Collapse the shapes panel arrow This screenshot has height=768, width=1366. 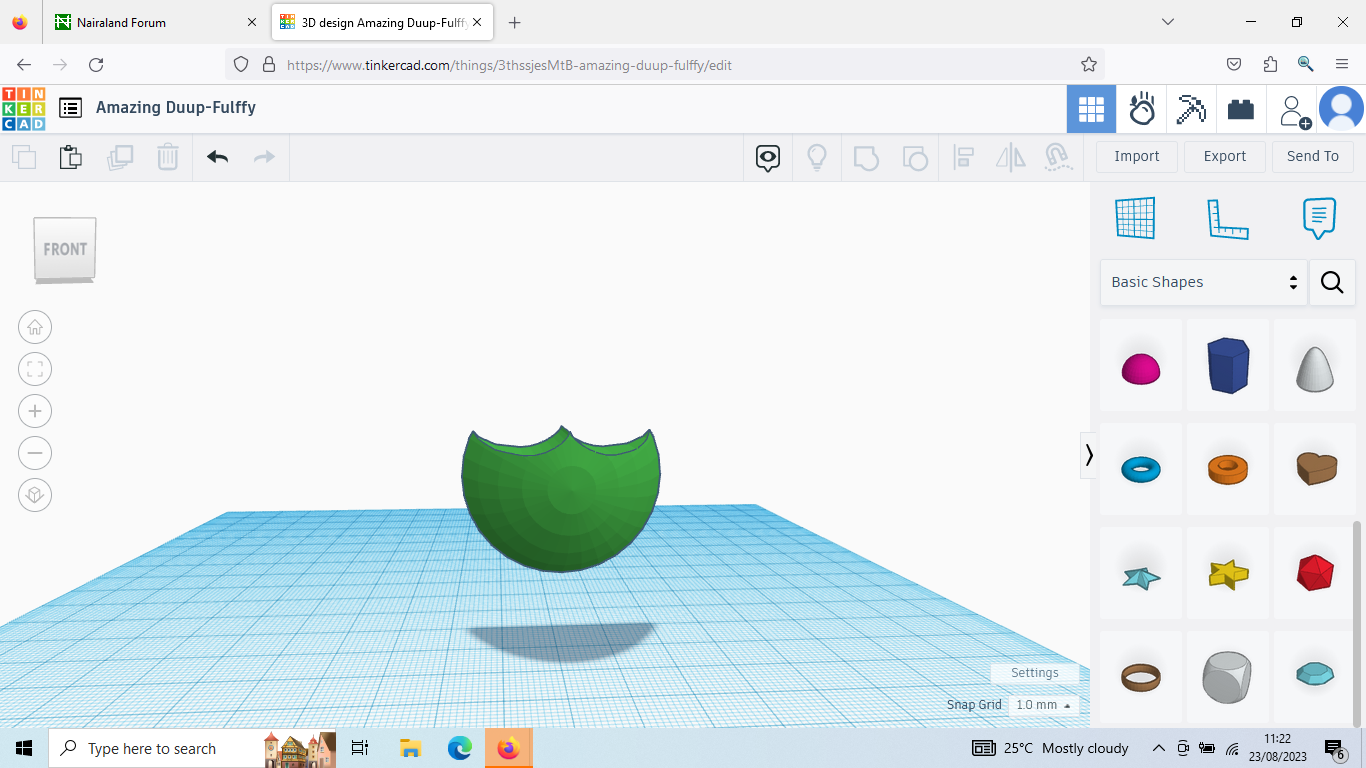tap(1089, 455)
